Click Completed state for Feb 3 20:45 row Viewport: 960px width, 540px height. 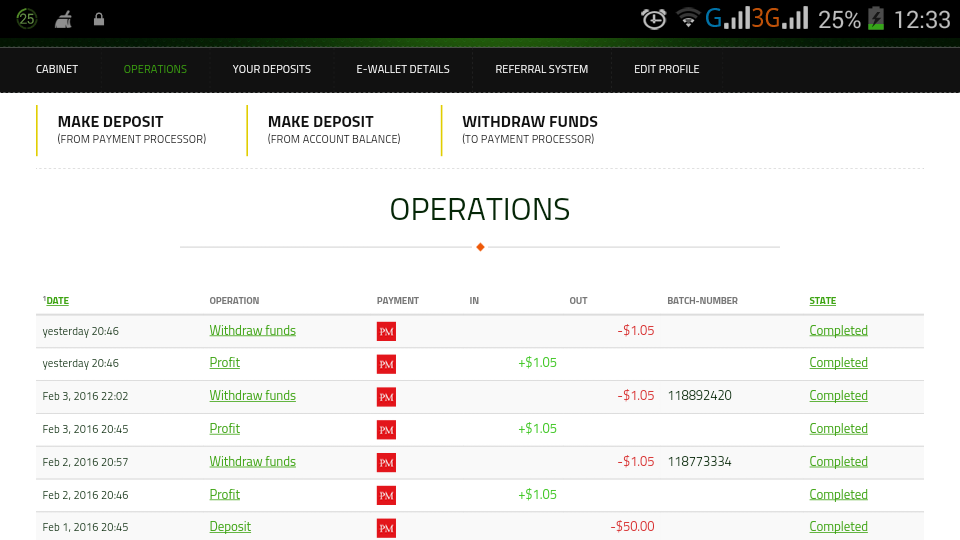tap(838, 429)
